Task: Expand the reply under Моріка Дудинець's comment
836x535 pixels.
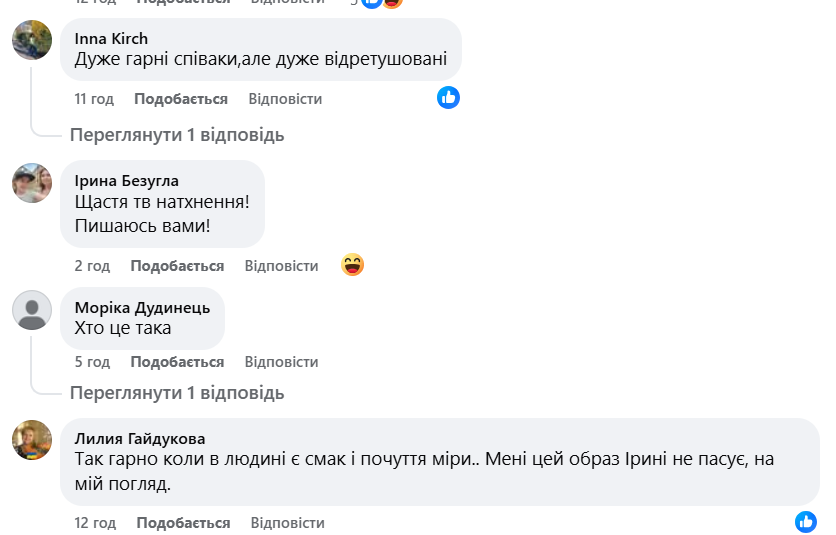Action: (x=177, y=393)
